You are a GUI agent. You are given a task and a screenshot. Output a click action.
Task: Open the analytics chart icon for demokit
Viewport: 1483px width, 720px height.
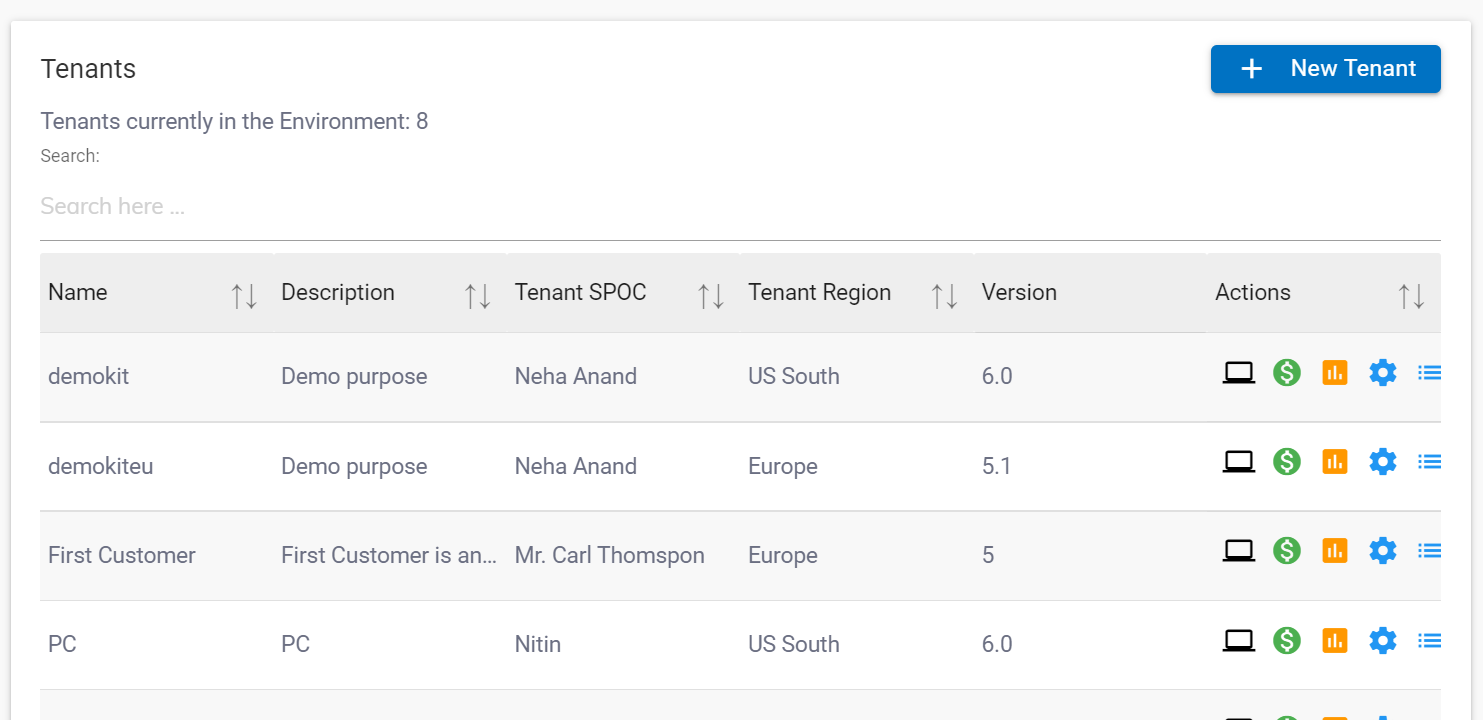pyautogui.click(x=1335, y=372)
